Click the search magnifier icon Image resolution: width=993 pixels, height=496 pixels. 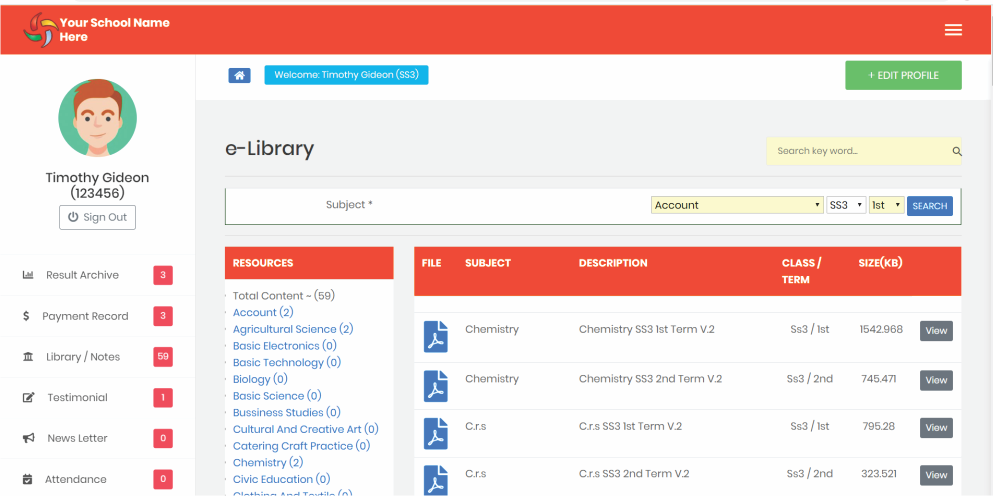(x=956, y=152)
